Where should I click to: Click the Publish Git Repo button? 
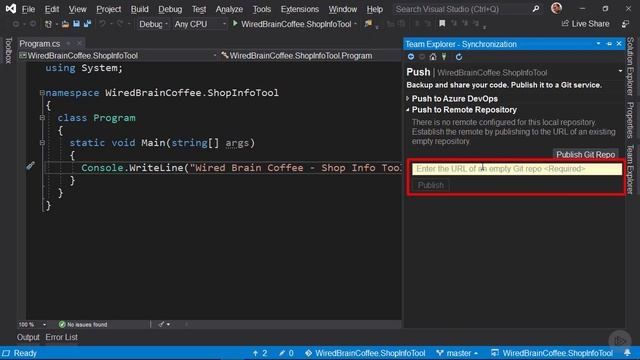click(585, 155)
